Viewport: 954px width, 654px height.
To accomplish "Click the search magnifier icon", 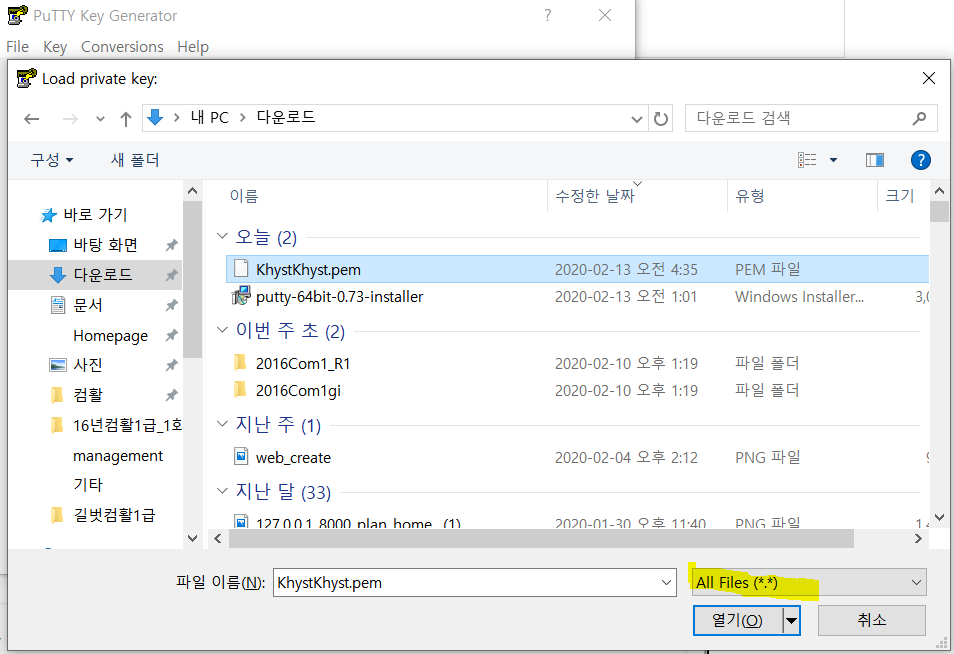I will pyautogui.click(x=919, y=118).
